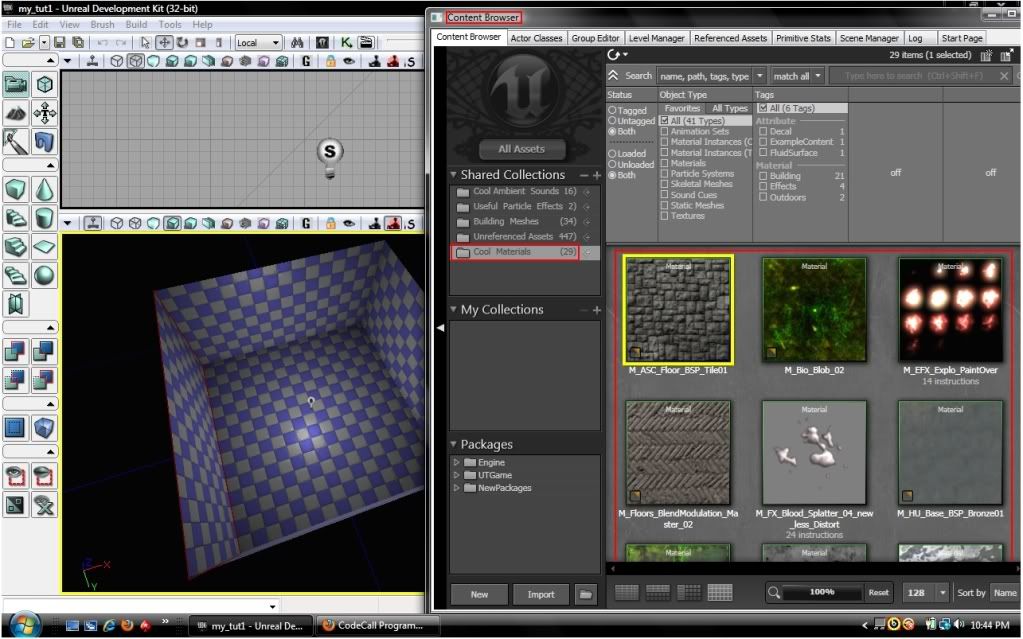Expand the UTGame package tree node
The image size is (1023, 639).
[x=456, y=475]
